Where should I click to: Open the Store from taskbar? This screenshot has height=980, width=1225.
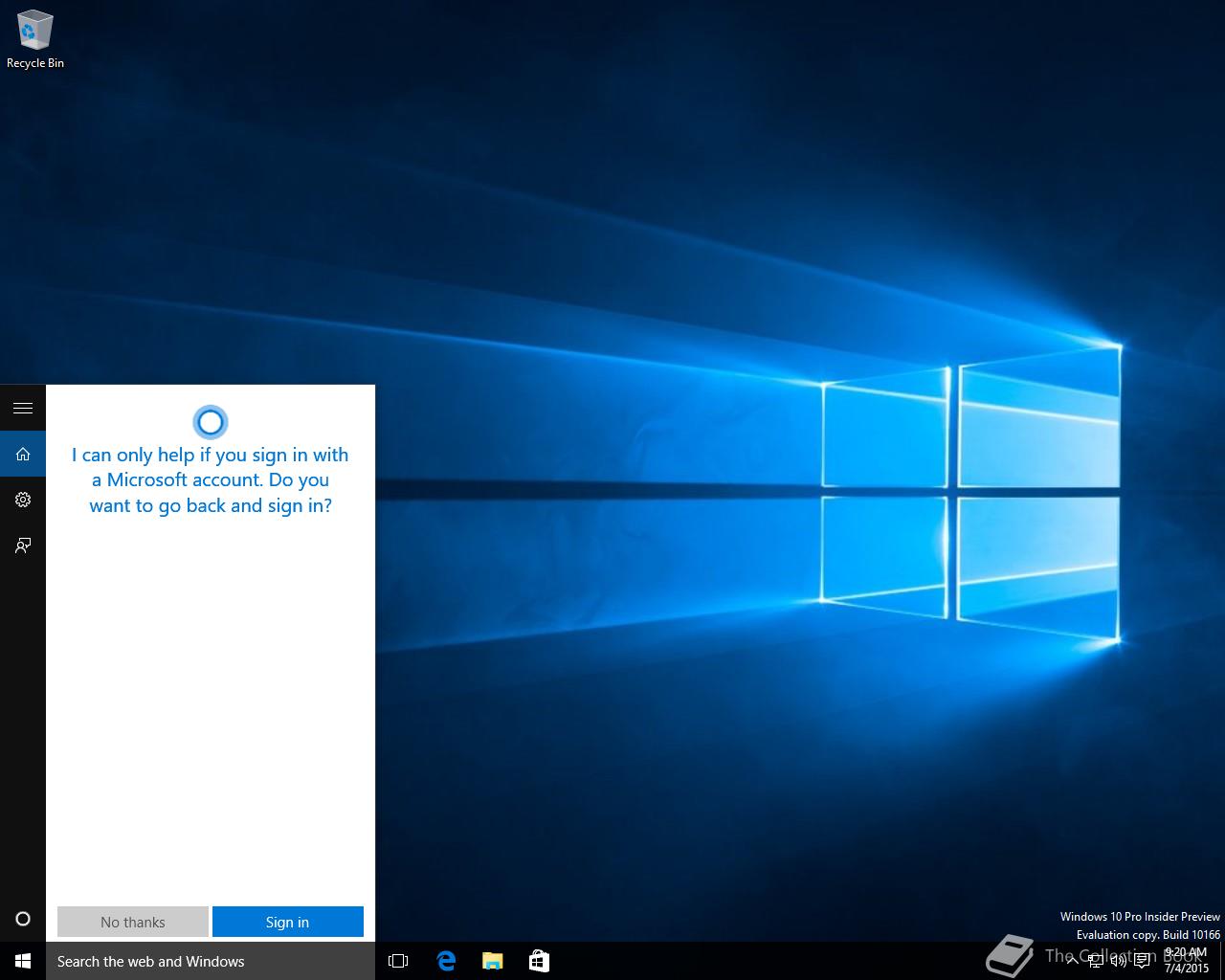(539, 961)
